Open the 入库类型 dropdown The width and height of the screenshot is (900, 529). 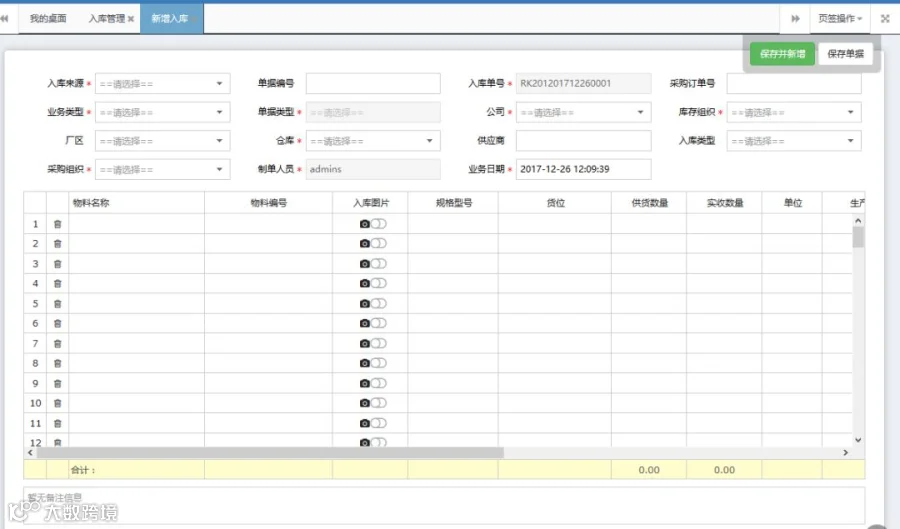click(794, 141)
